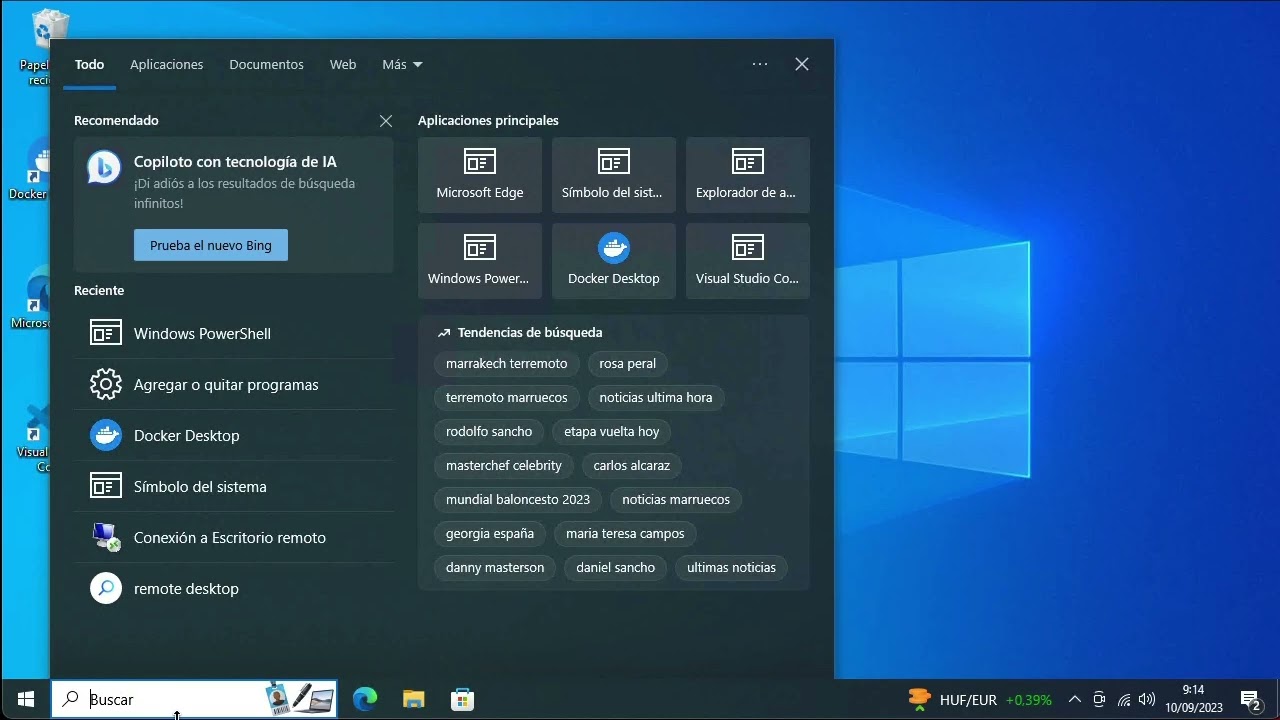1280x720 pixels.
Task: Search the trend rodolfo sancho
Action: point(489,431)
